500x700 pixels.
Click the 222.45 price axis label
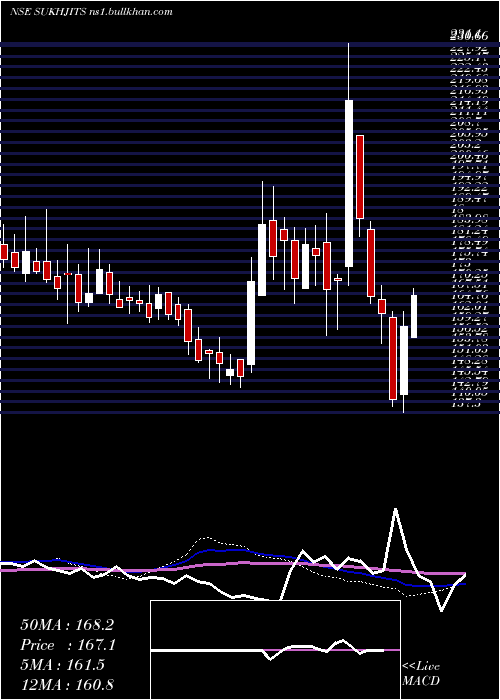pos(468,67)
